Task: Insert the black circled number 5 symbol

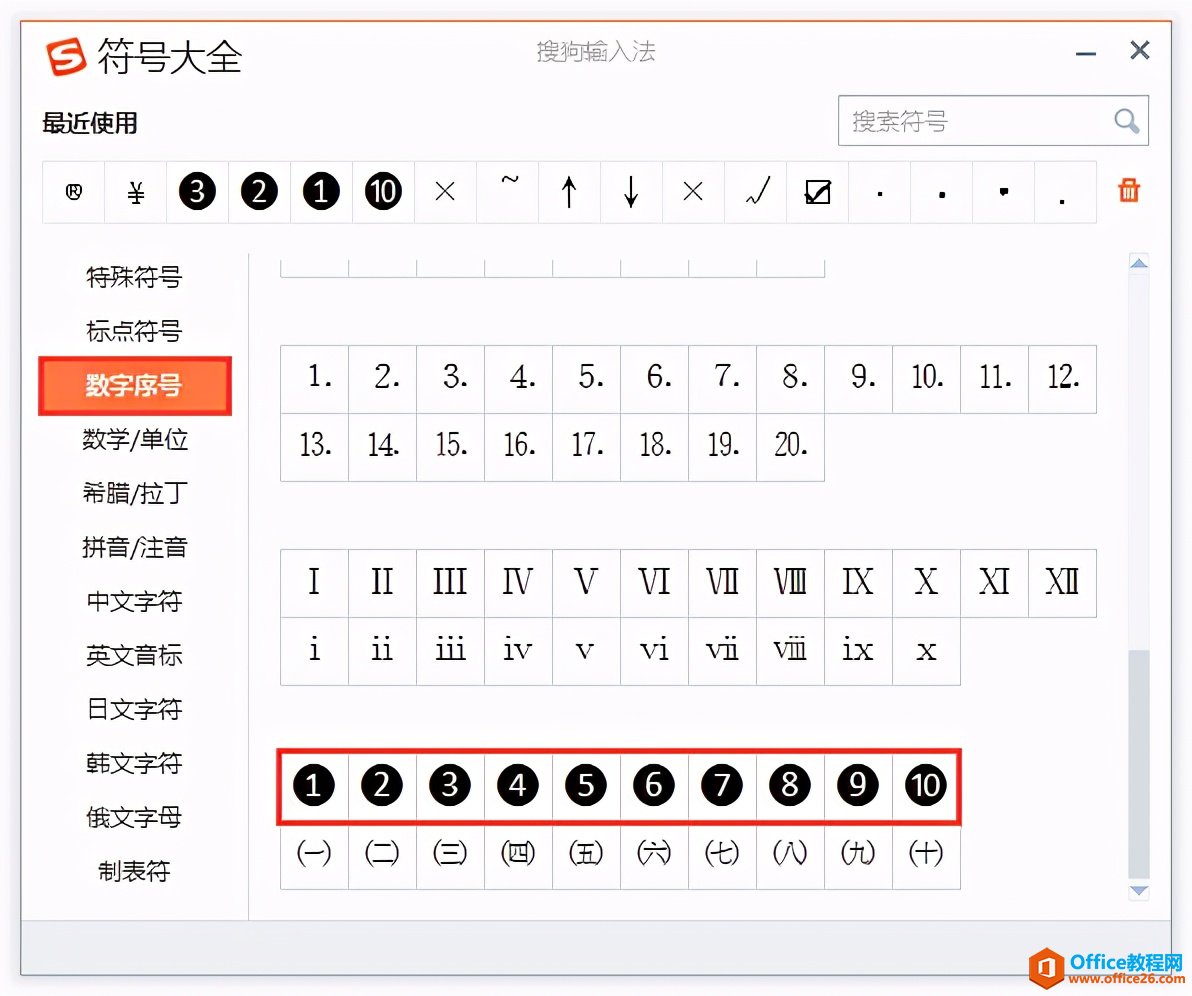Action: 585,785
